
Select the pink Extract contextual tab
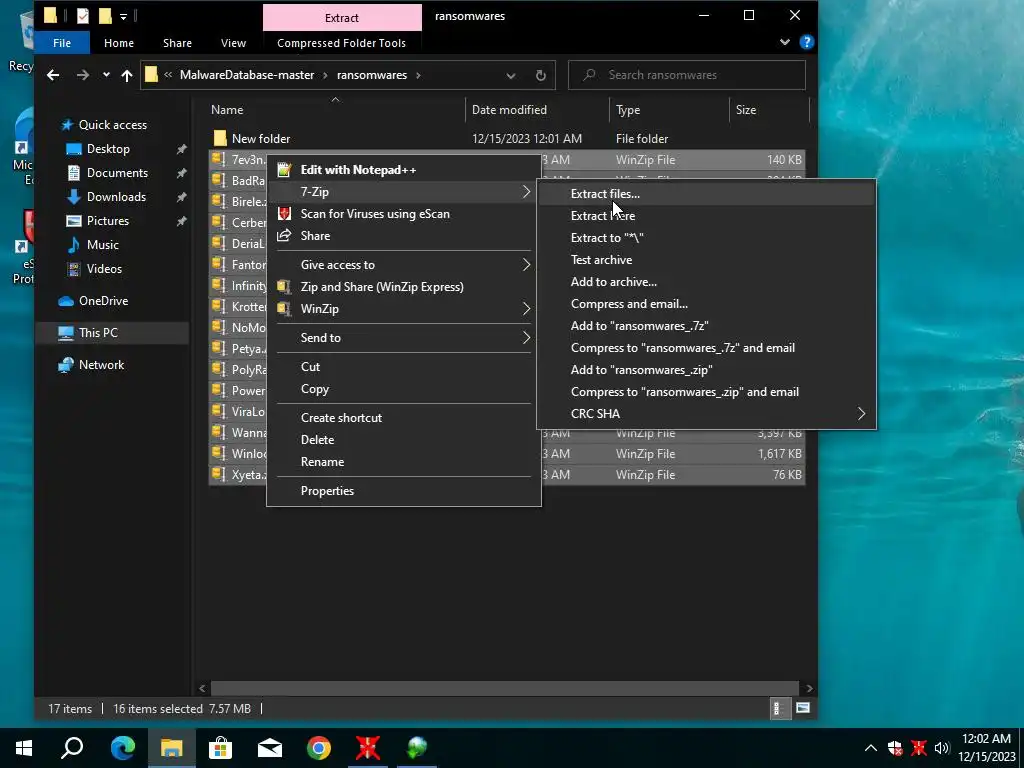[342, 18]
